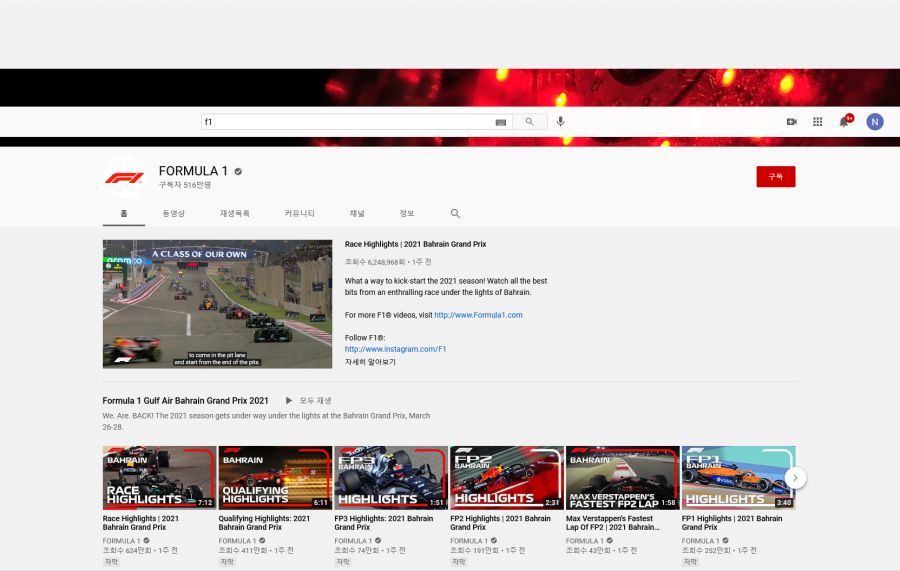Open Max Verstappen's Fastest FP2 Lap thumbnail
The image size is (900, 571).
[623, 477]
